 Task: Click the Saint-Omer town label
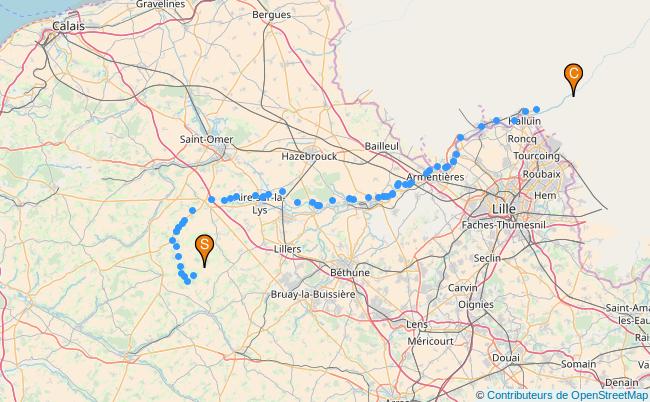206,139
